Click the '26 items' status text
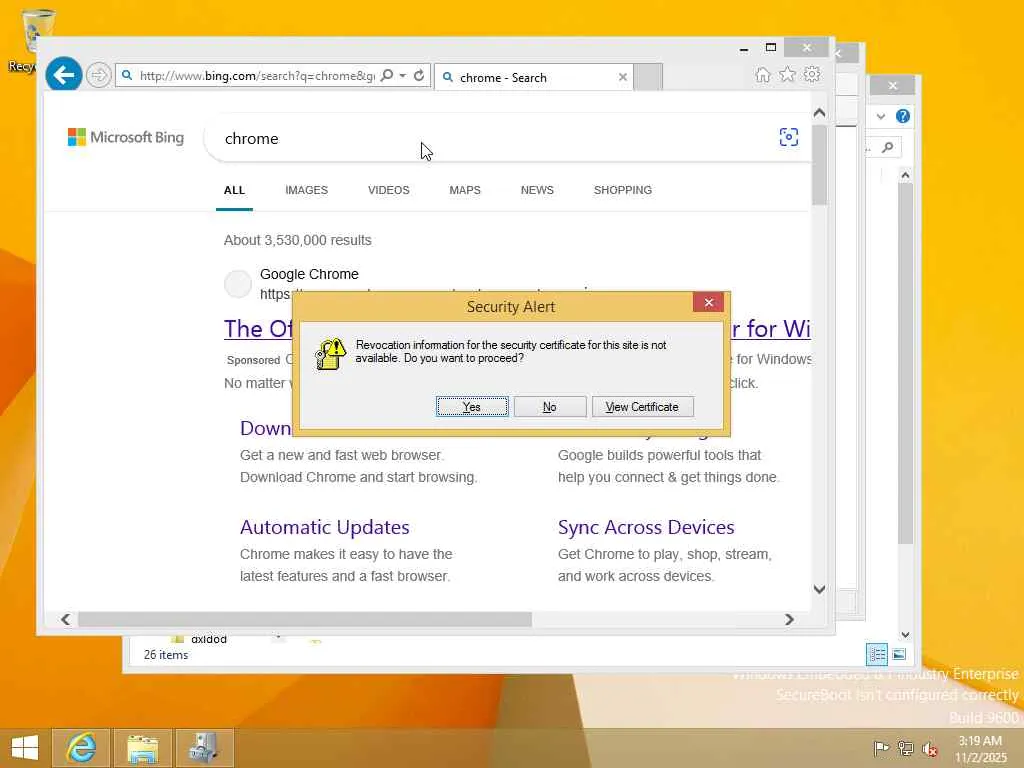Screen dimensions: 1024x768 click(166, 655)
